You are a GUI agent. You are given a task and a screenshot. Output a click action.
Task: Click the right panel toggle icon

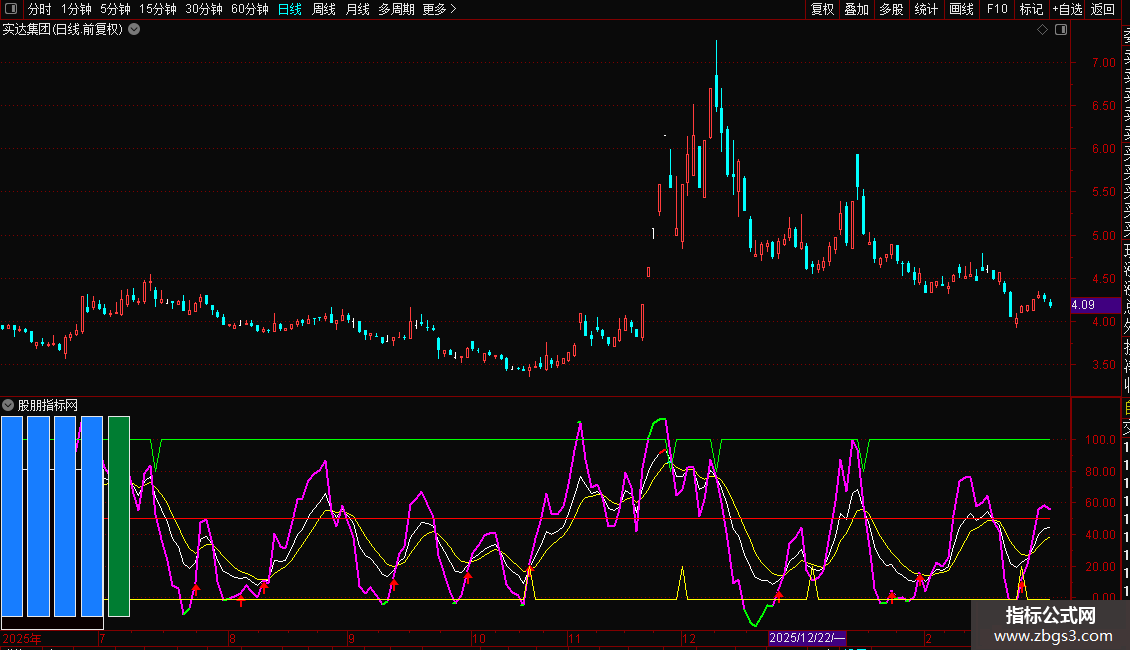click(x=1061, y=30)
